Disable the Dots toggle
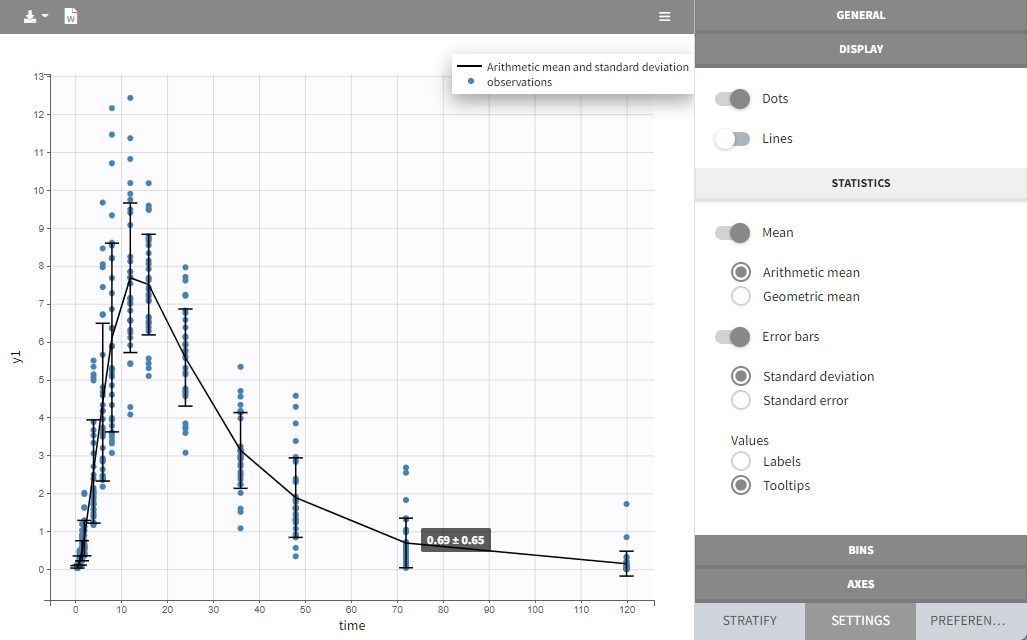The image size is (1027, 640). (x=732, y=99)
